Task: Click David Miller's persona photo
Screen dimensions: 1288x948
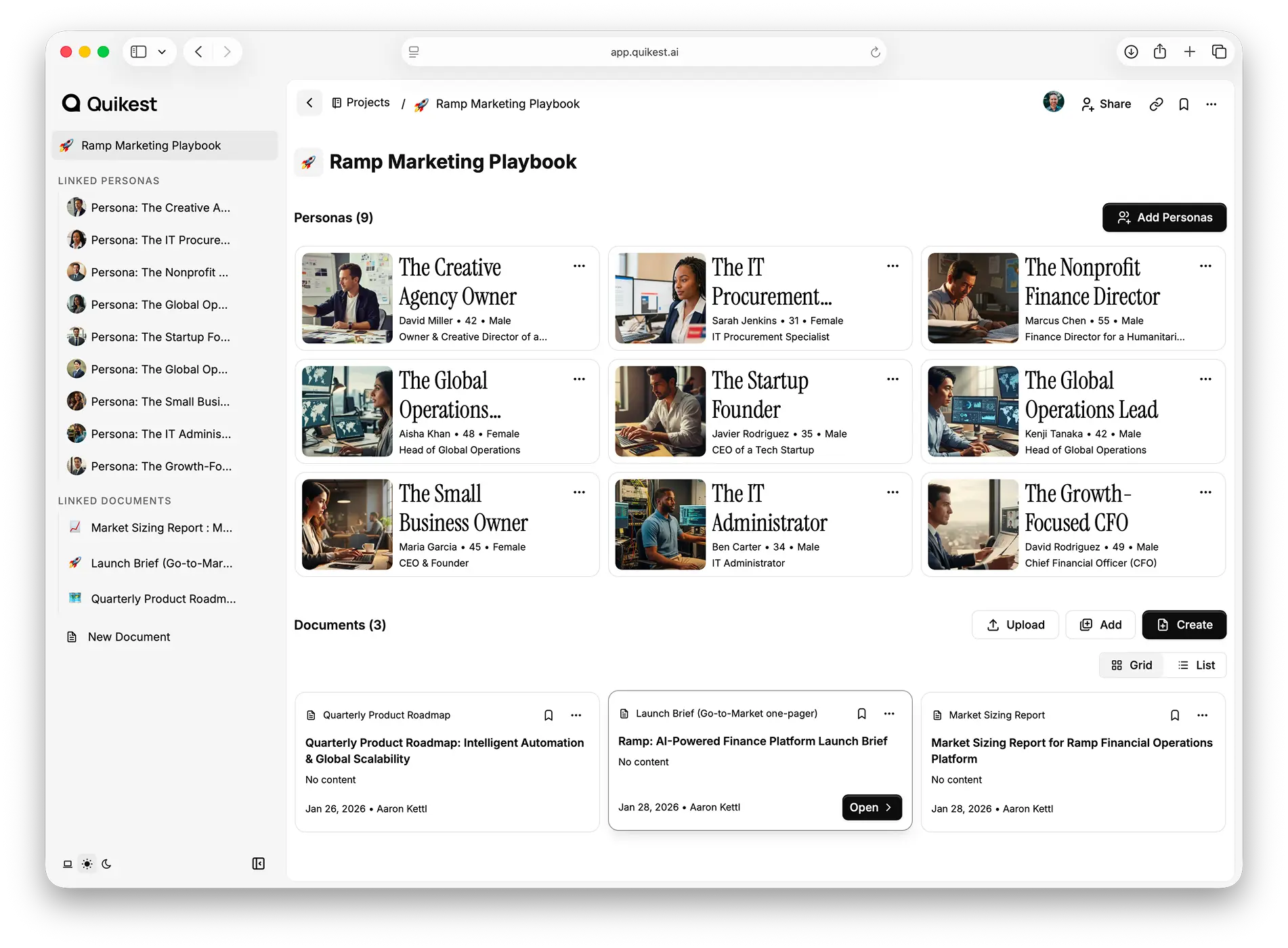Action: (347, 299)
